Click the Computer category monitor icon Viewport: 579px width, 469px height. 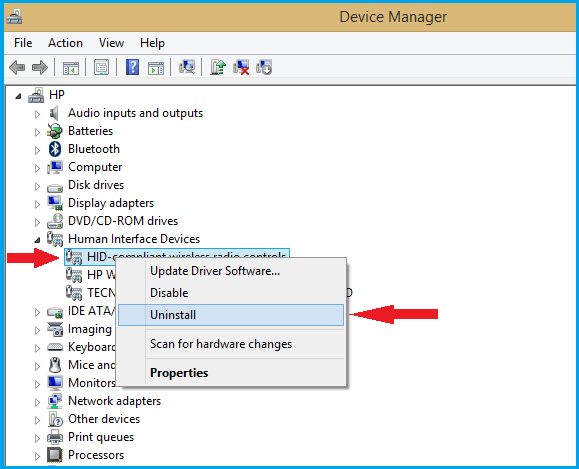point(55,167)
